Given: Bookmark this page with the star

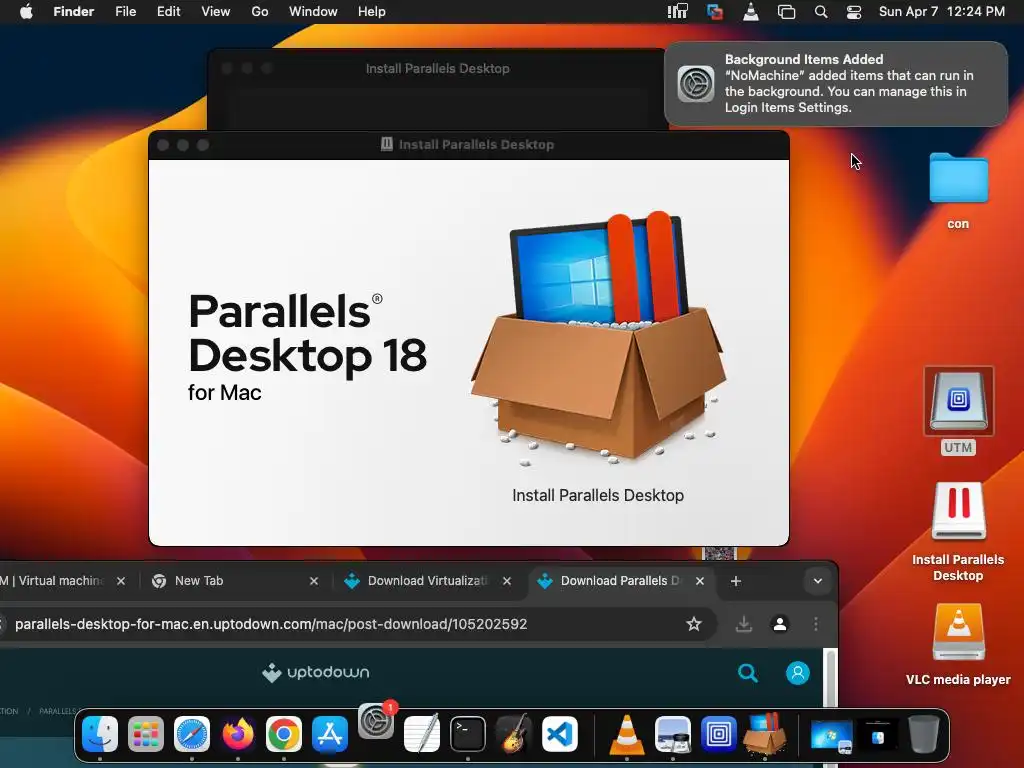Looking at the screenshot, I should pyautogui.click(x=694, y=624).
